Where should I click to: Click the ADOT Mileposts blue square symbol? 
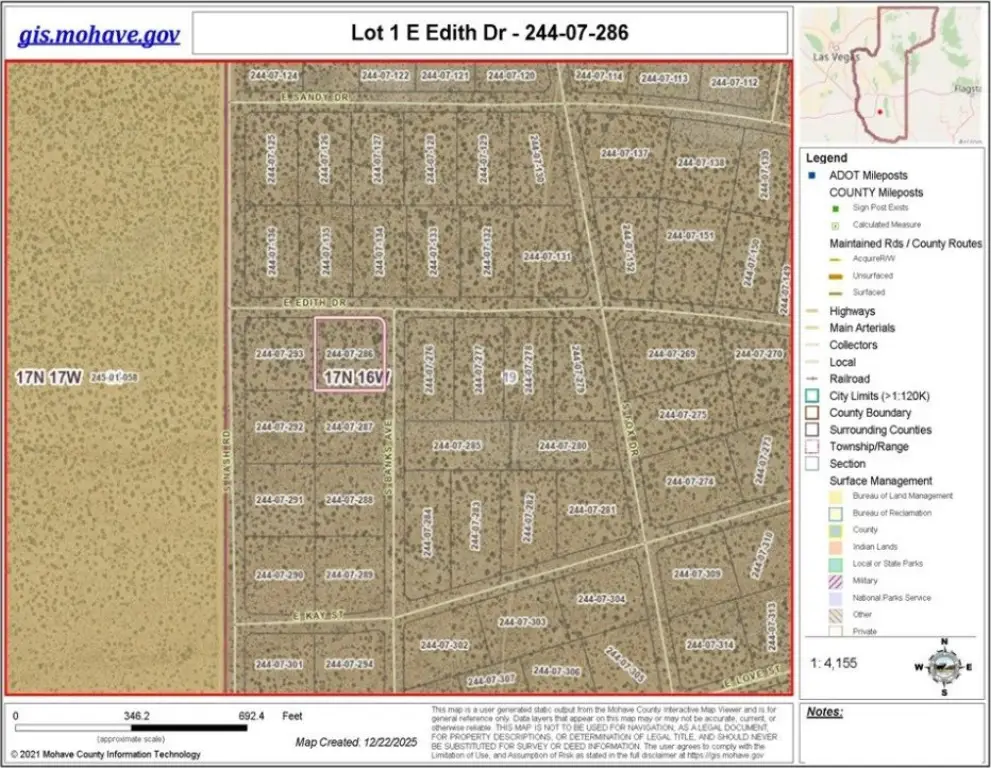[x=817, y=175]
